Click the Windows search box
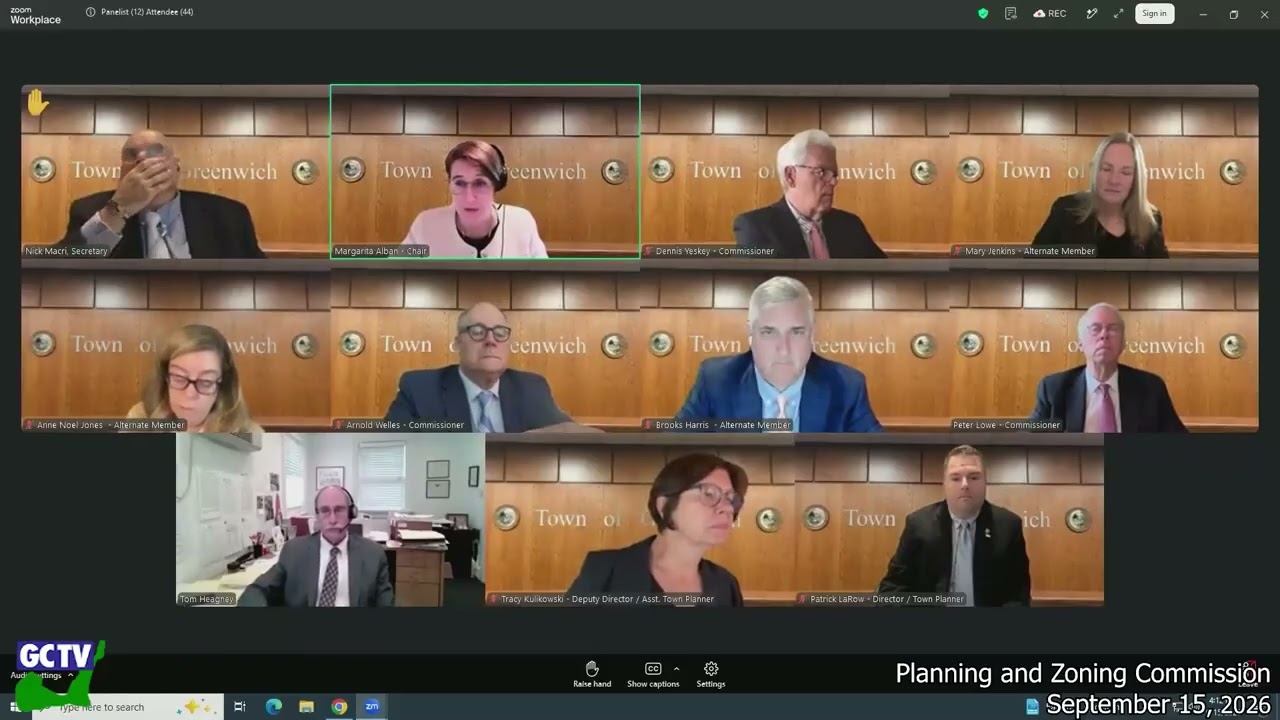This screenshot has width=1280, height=720. click(x=128, y=707)
